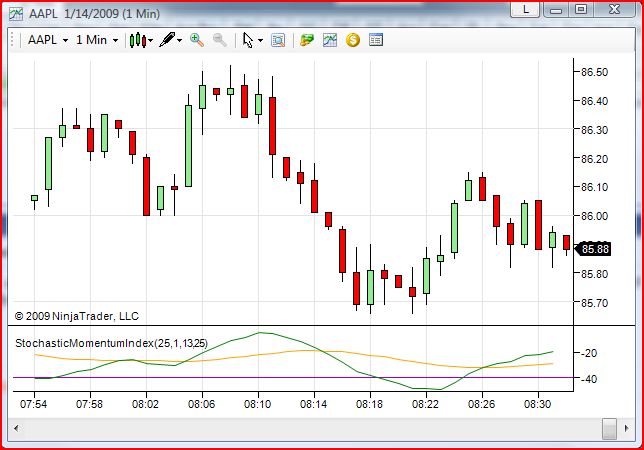
Task: Click the 08:18 time axis label
Action: tap(369, 404)
